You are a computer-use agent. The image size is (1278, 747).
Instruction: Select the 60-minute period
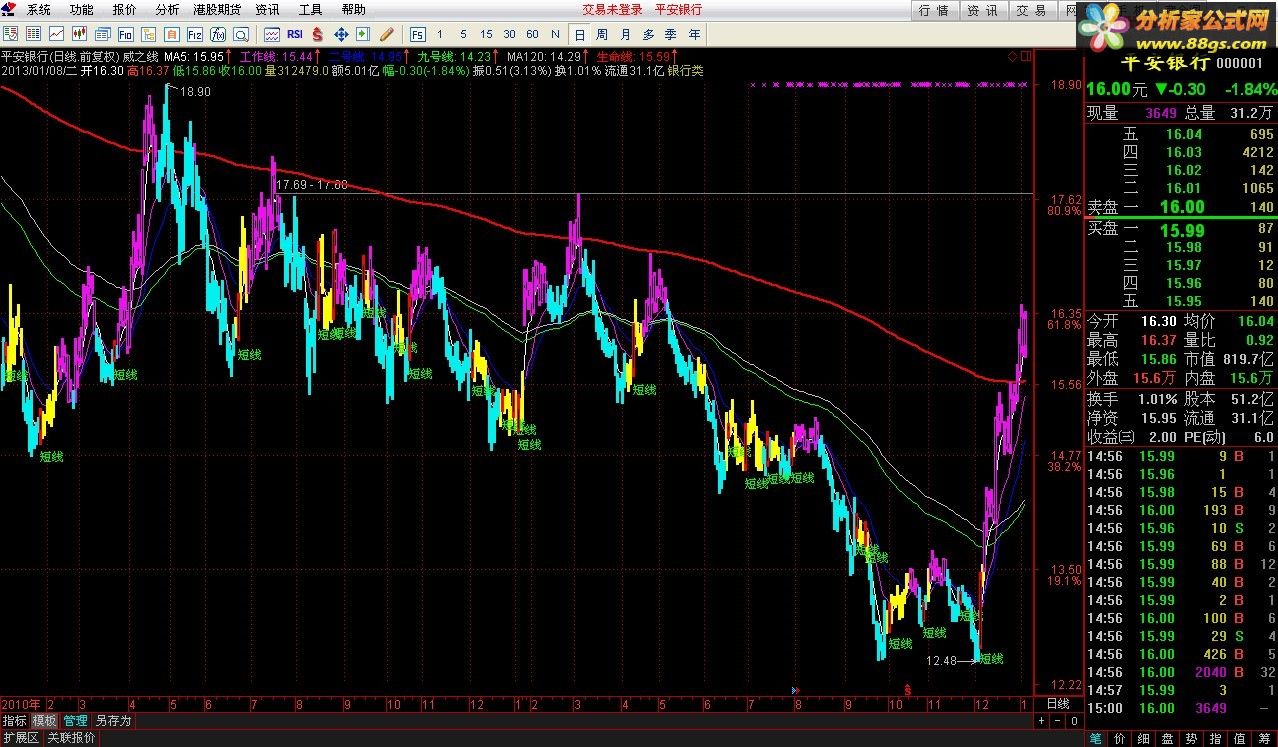[532, 34]
